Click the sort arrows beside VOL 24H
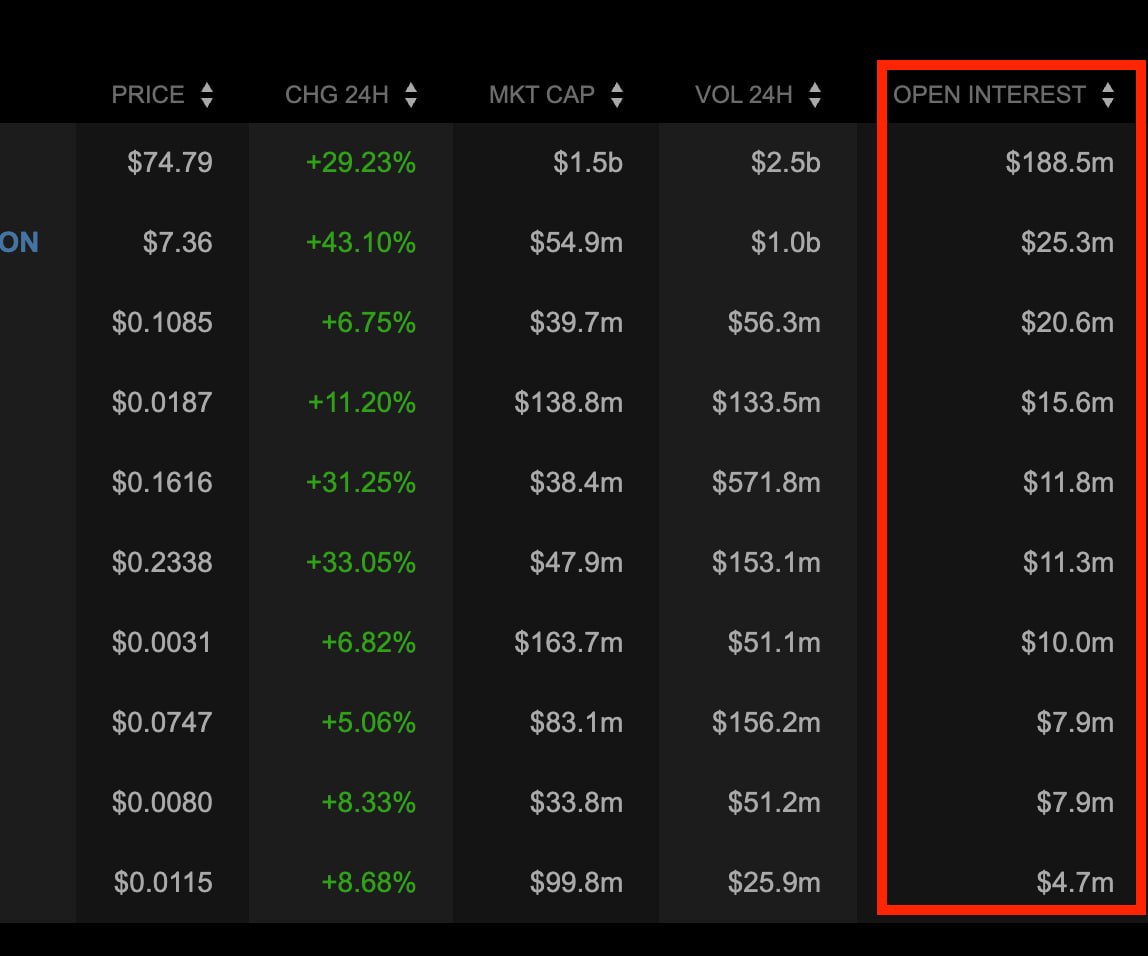The height and width of the screenshot is (956, 1148). click(x=815, y=95)
